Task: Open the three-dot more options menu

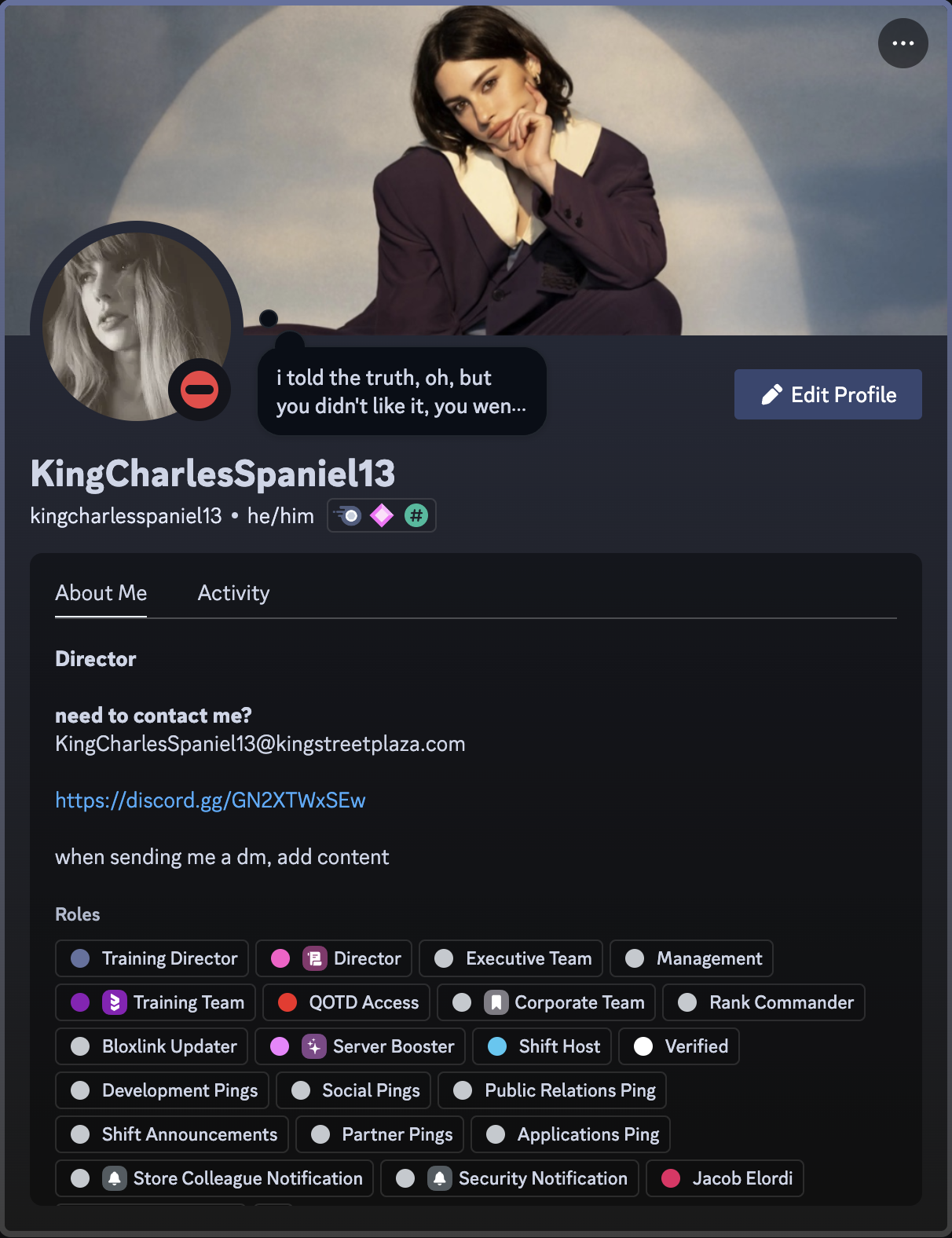Action: click(903, 43)
